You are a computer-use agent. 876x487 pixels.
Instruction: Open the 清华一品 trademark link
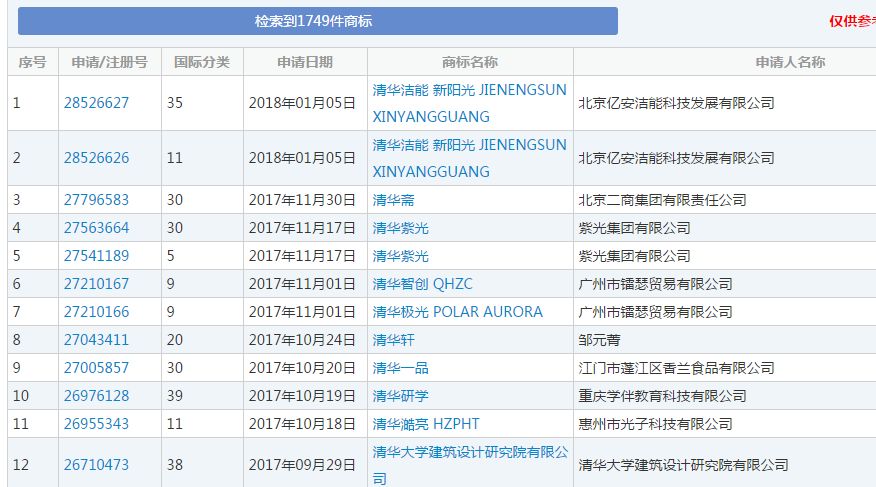[400, 367]
